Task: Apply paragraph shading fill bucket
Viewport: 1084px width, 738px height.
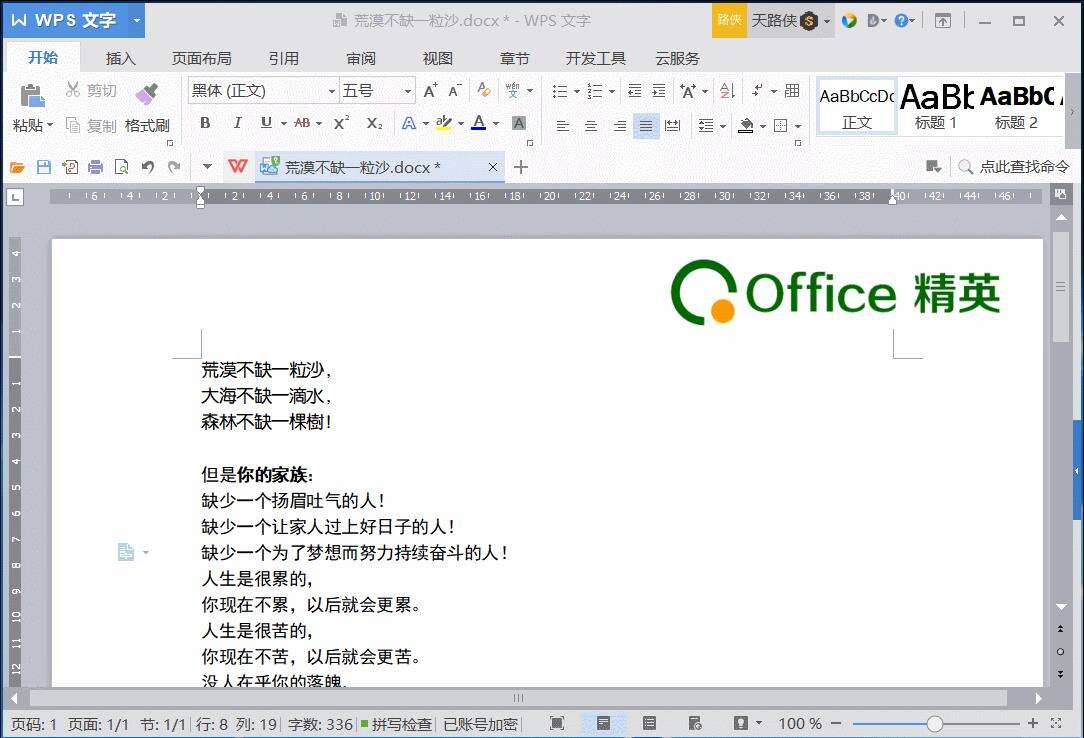Action: point(746,126)
